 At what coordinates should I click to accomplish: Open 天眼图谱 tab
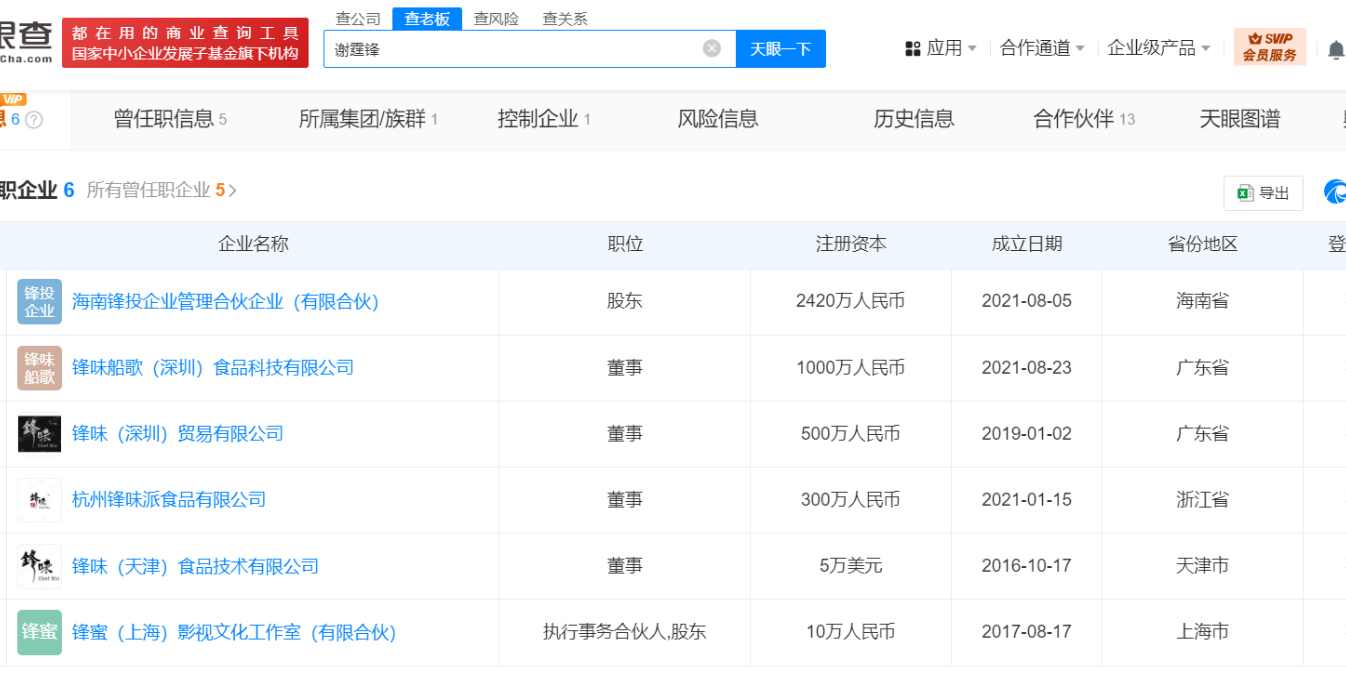(x=1240, y=119)
